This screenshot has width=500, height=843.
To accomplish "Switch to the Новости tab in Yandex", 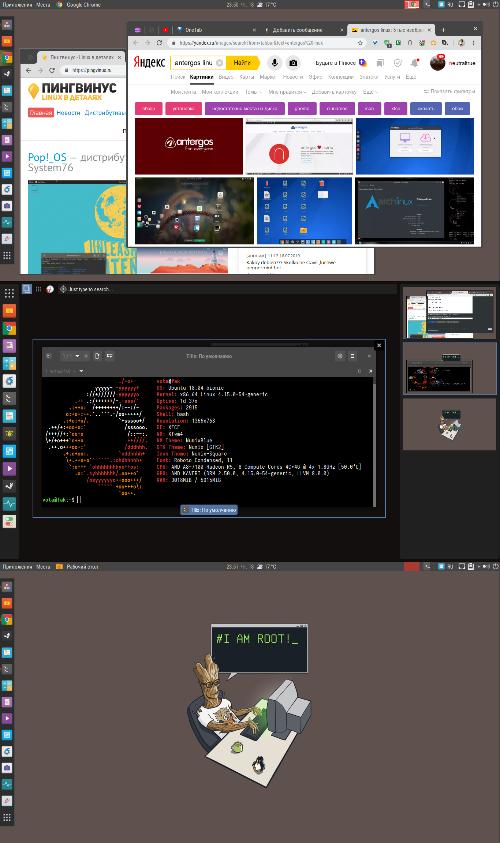I will point(292,77).
